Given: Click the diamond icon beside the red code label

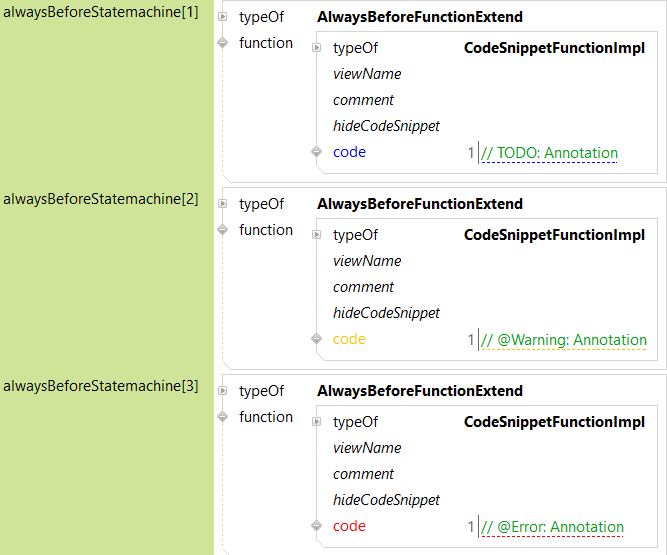Looking at the screenshot, I should click(316, 527).
